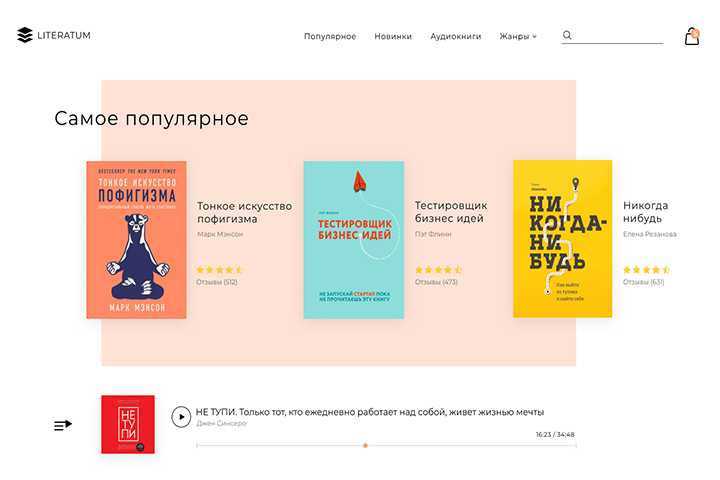This screenshot has width=720, height=480.
Task: Select audiobook author Джен Синсеро
Action: 221,424
